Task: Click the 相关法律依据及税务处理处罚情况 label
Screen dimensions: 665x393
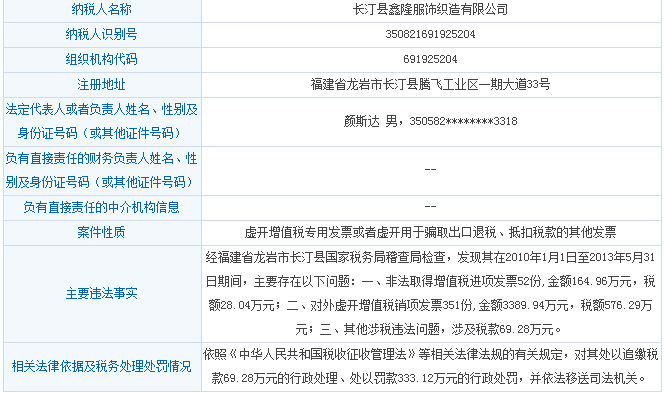Action: tap(102, 367)
